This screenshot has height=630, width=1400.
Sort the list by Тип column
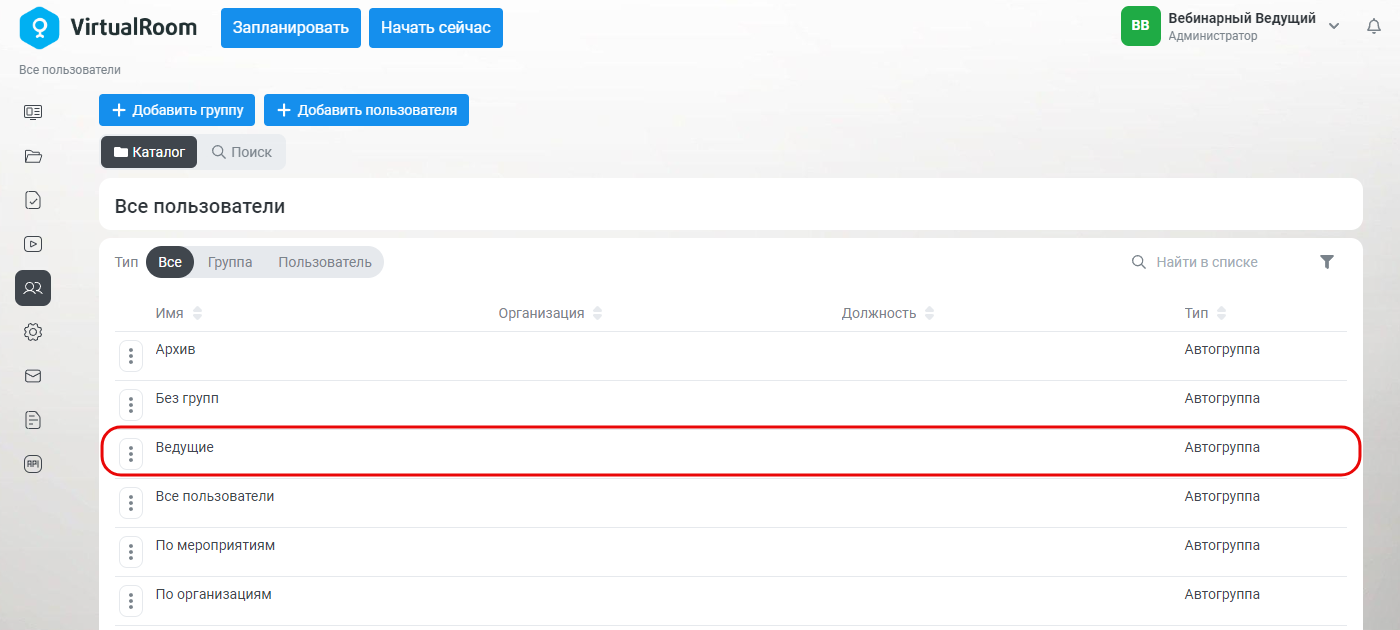click(x=1206, y=313)
